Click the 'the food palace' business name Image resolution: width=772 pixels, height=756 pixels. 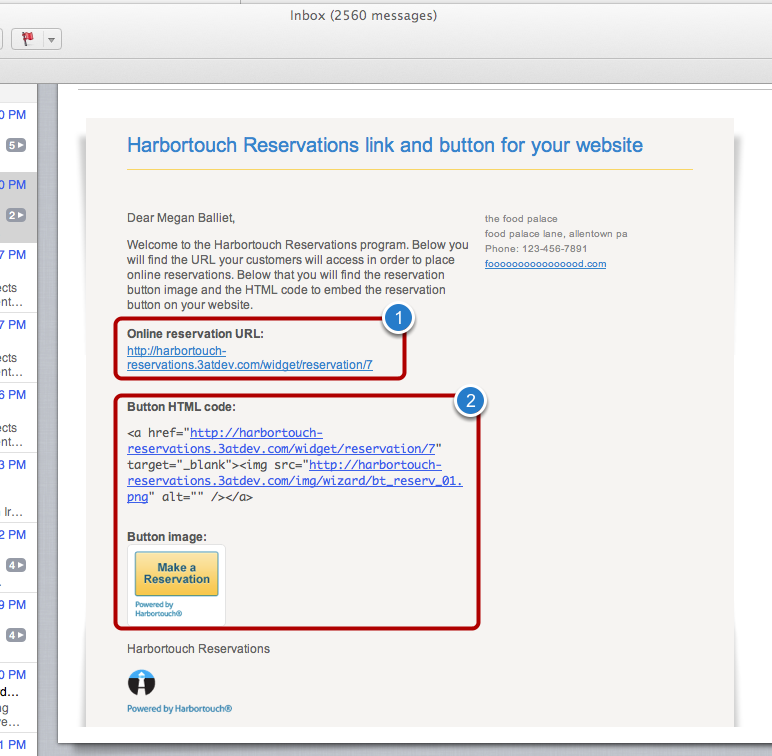click(521, 219)
